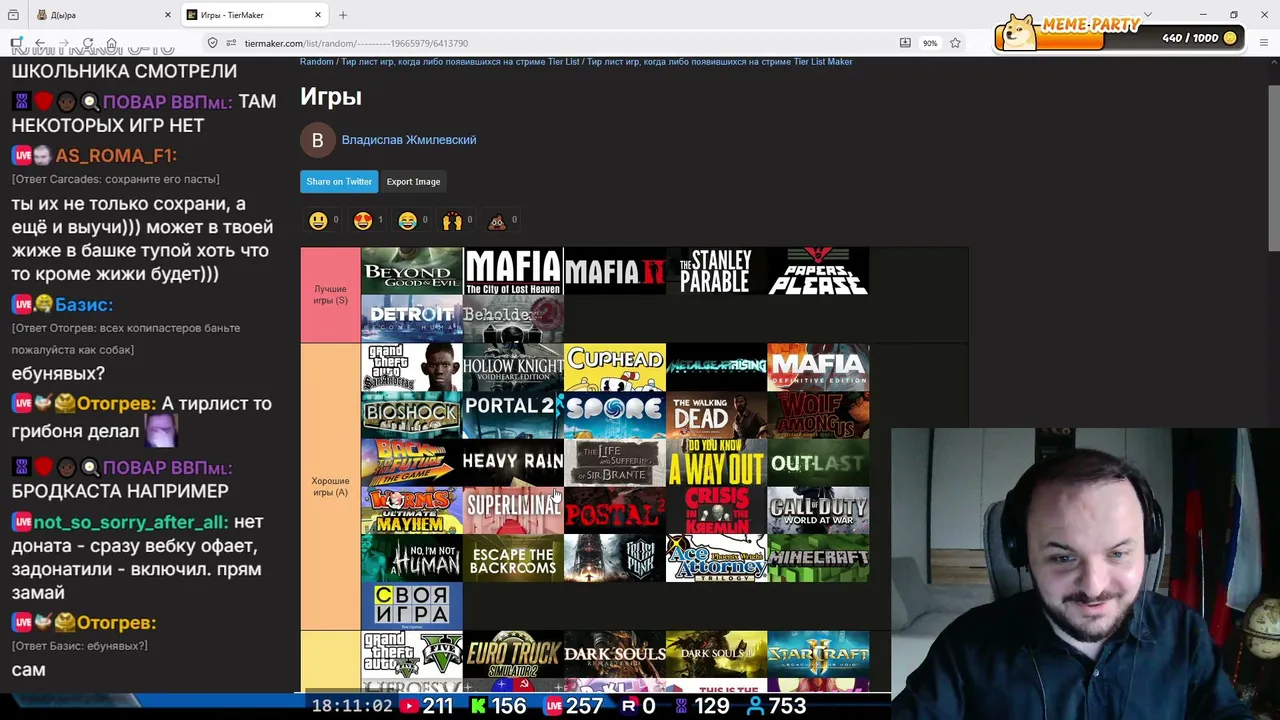Open a new browser tab
1280x720 pixels.
(x=343, y=15)
